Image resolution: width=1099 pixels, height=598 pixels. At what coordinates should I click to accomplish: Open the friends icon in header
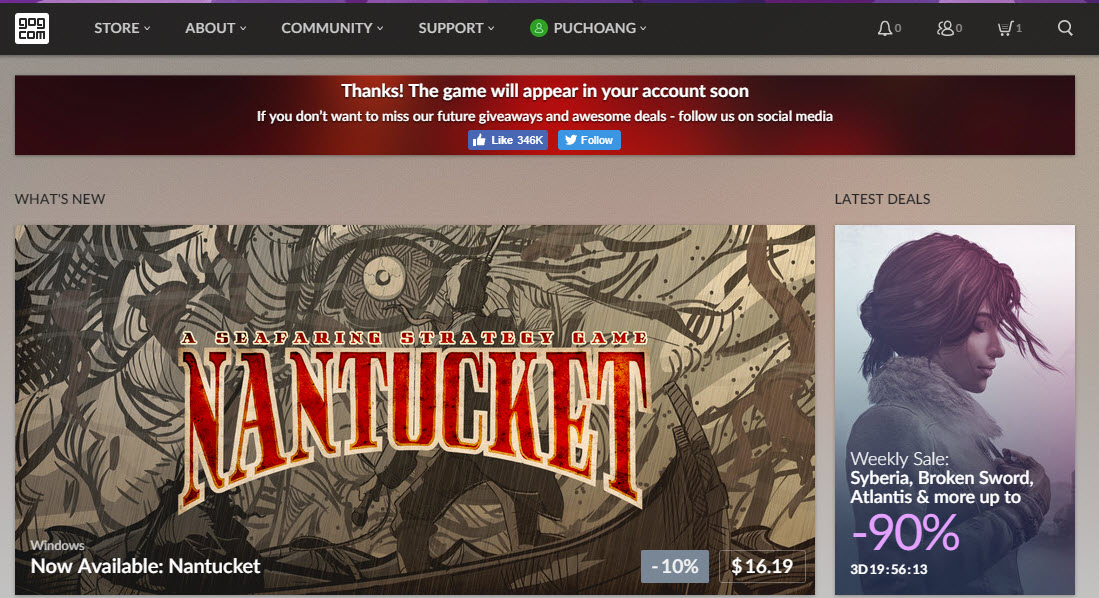click(x=945, y=28)
